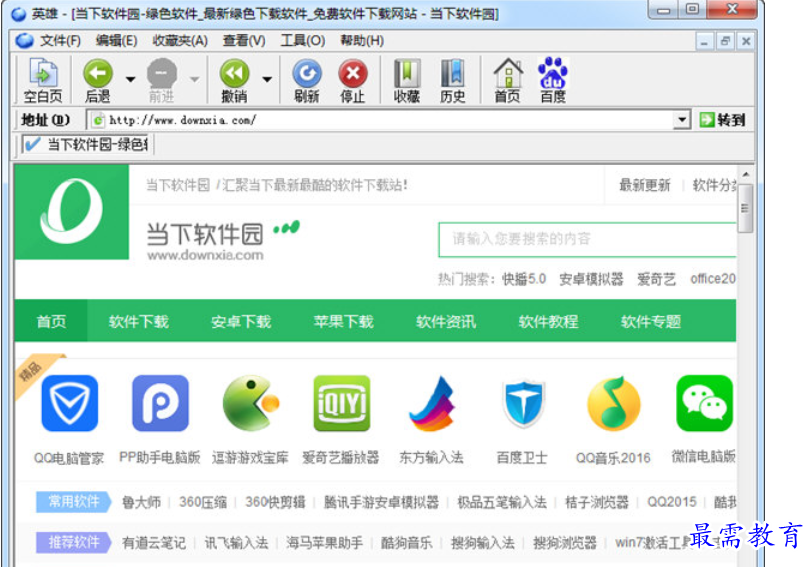Viewport: 811px width, 567px height.
Task: Open 微信电脑版 app icon
Action: [704, 403]
